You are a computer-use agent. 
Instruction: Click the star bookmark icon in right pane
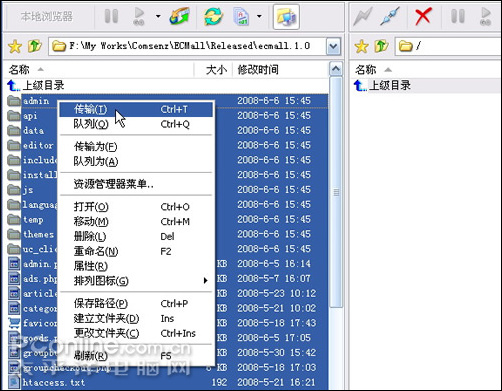click(361, 46)
